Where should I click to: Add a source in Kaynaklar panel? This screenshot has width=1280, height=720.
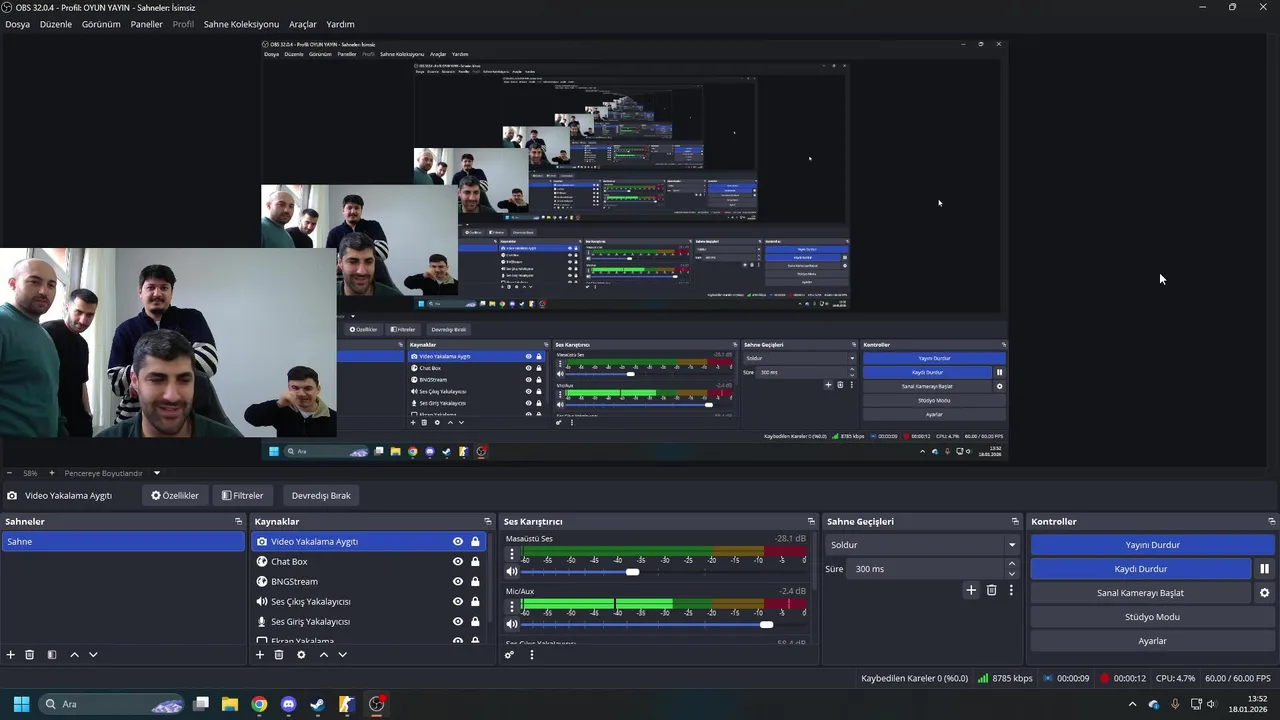click(x=260, y=655)
